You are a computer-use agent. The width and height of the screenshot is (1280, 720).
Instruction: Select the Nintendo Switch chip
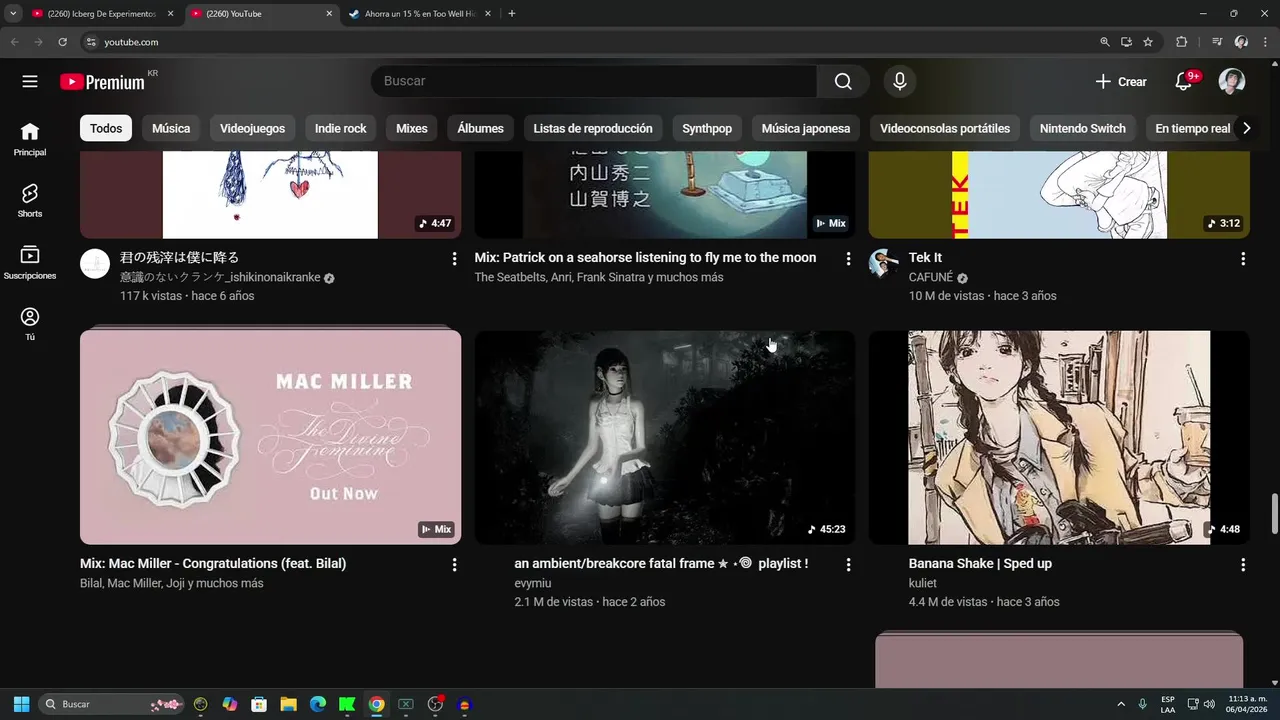click(x=1083, y=128)
